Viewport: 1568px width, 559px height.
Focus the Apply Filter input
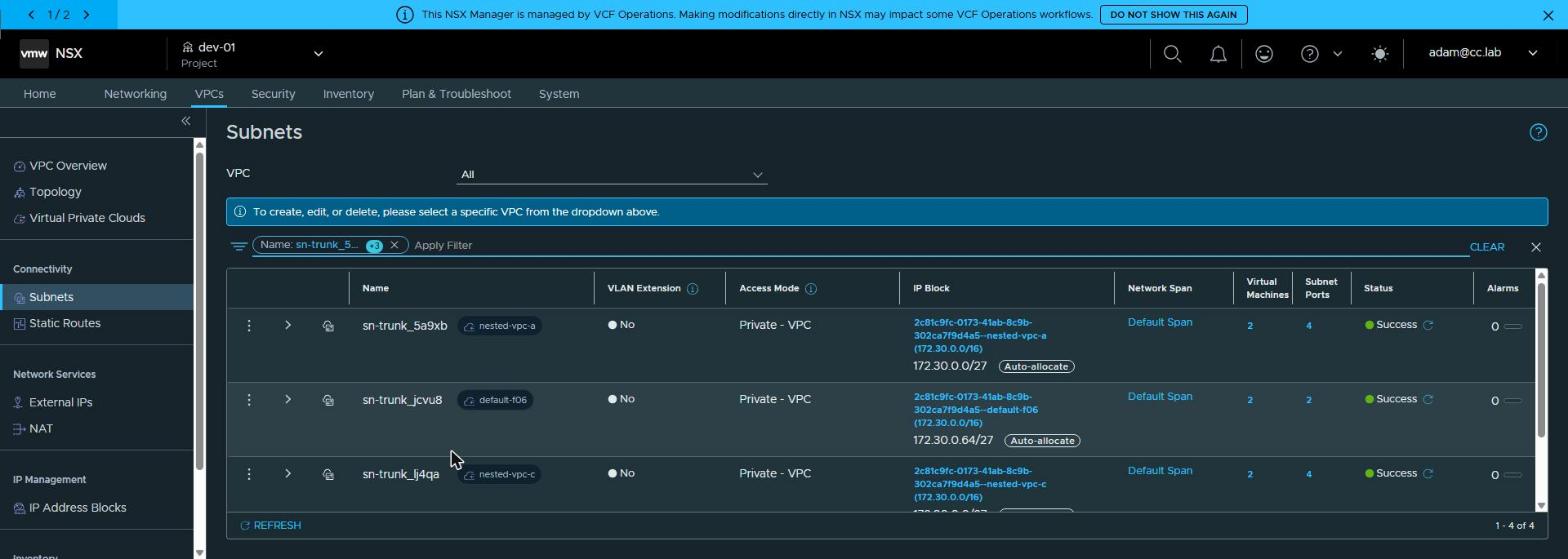(940, 246)
